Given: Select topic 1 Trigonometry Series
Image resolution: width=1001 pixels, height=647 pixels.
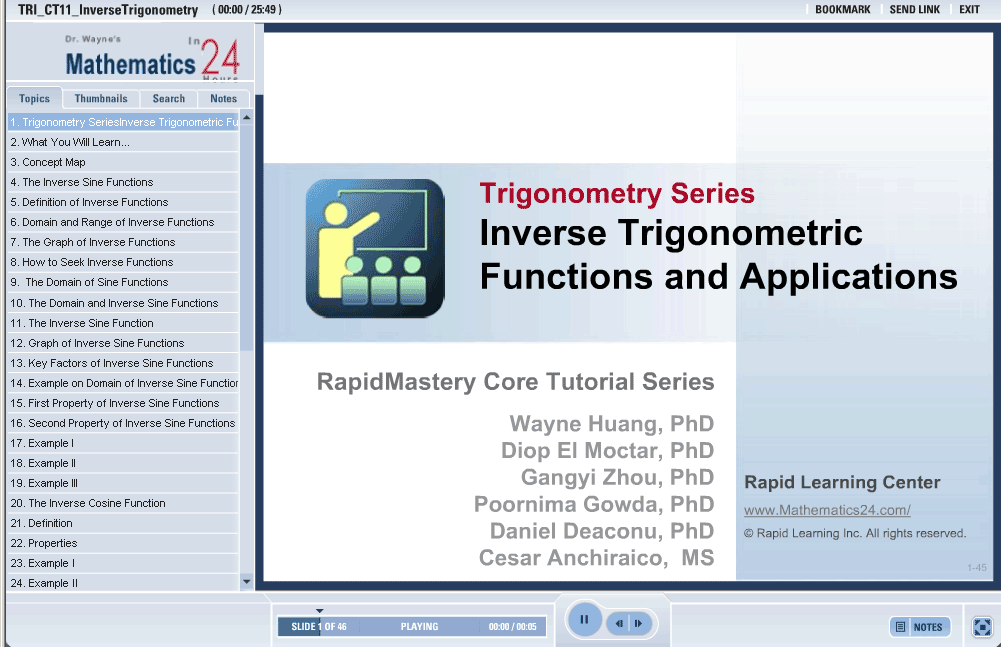Looking at the screenshot, I should [123, 122].
